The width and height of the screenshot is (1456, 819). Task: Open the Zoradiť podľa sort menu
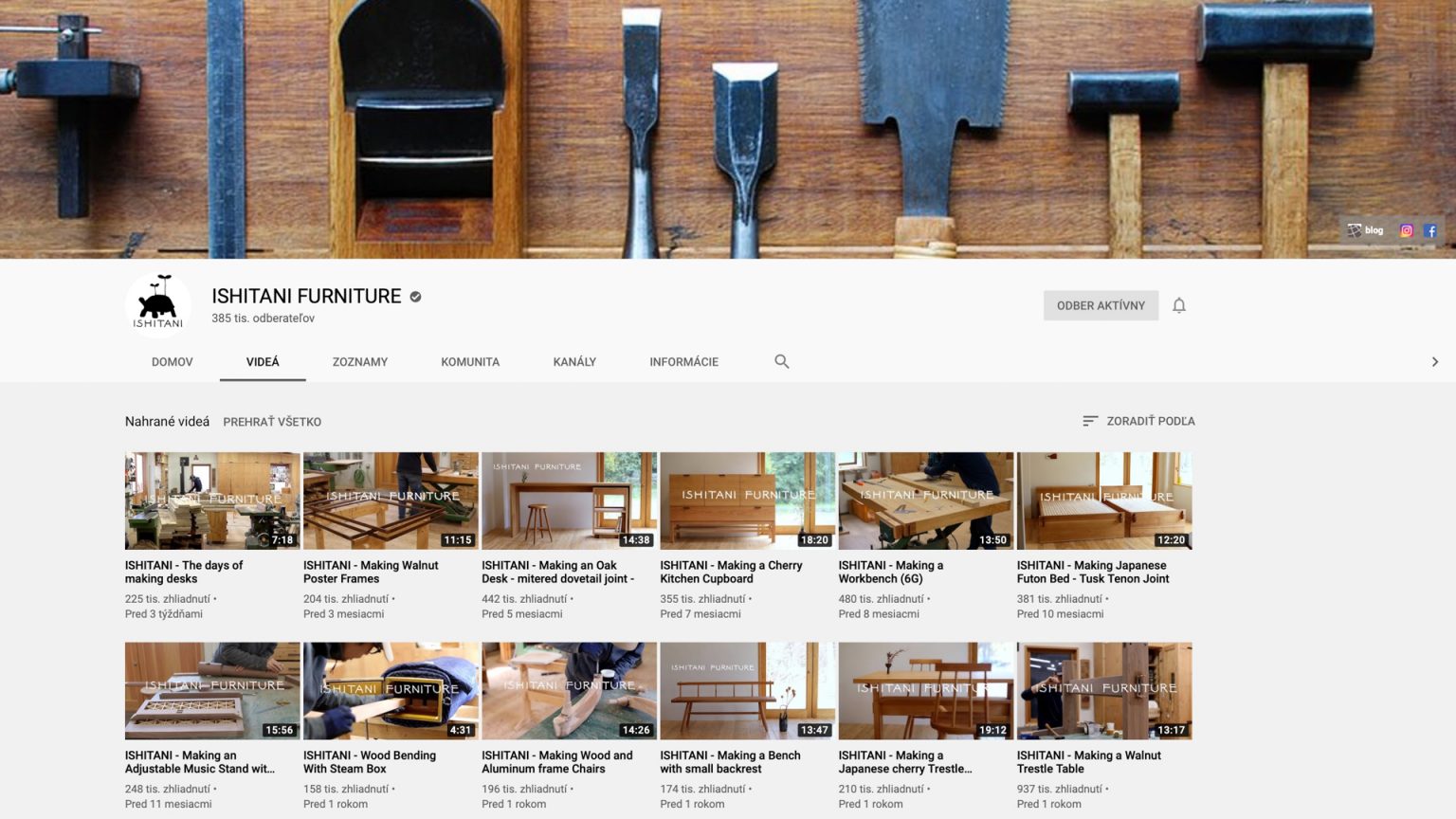[1138, 421]
